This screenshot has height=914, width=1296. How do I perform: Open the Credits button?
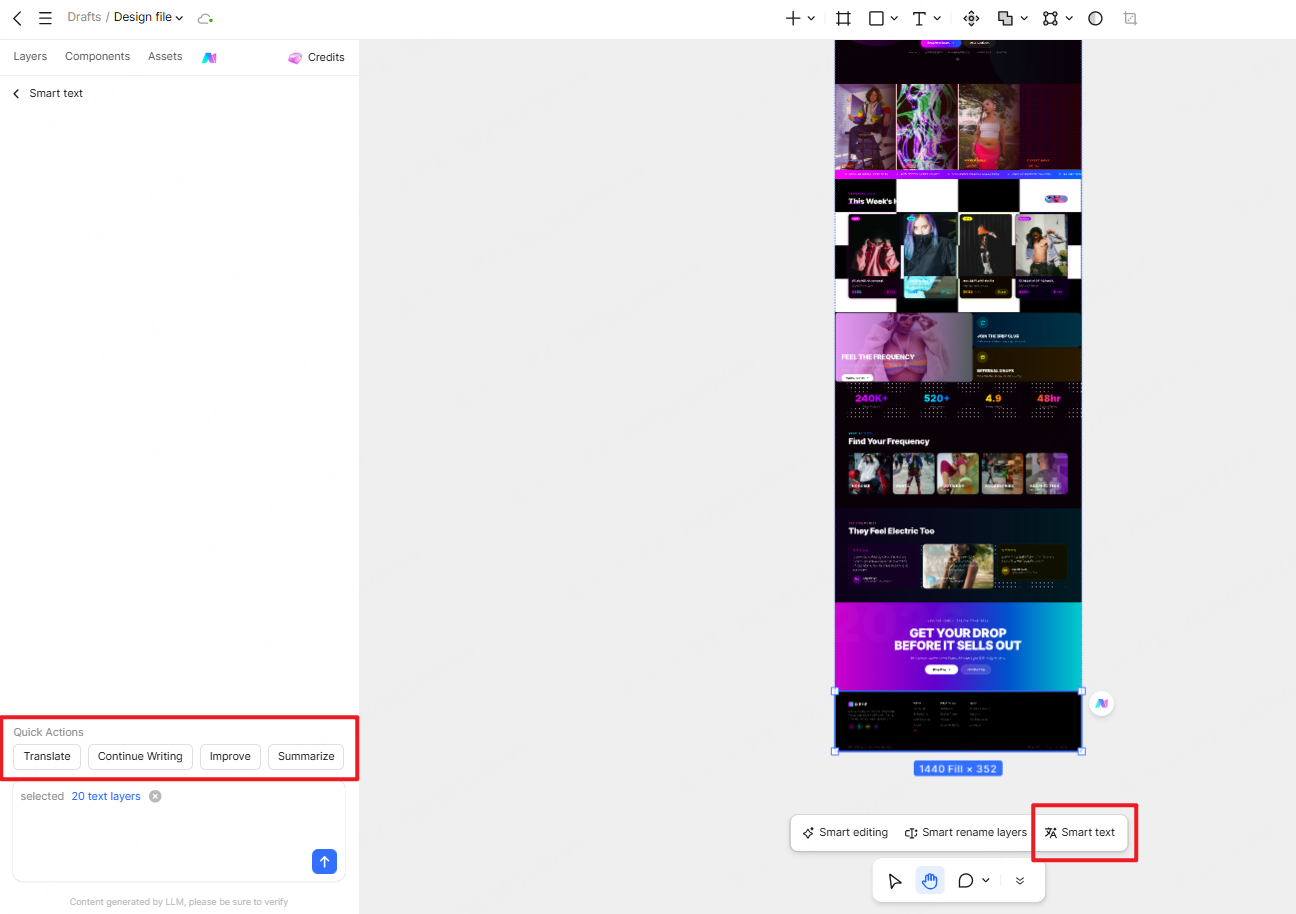click(316, 58)
